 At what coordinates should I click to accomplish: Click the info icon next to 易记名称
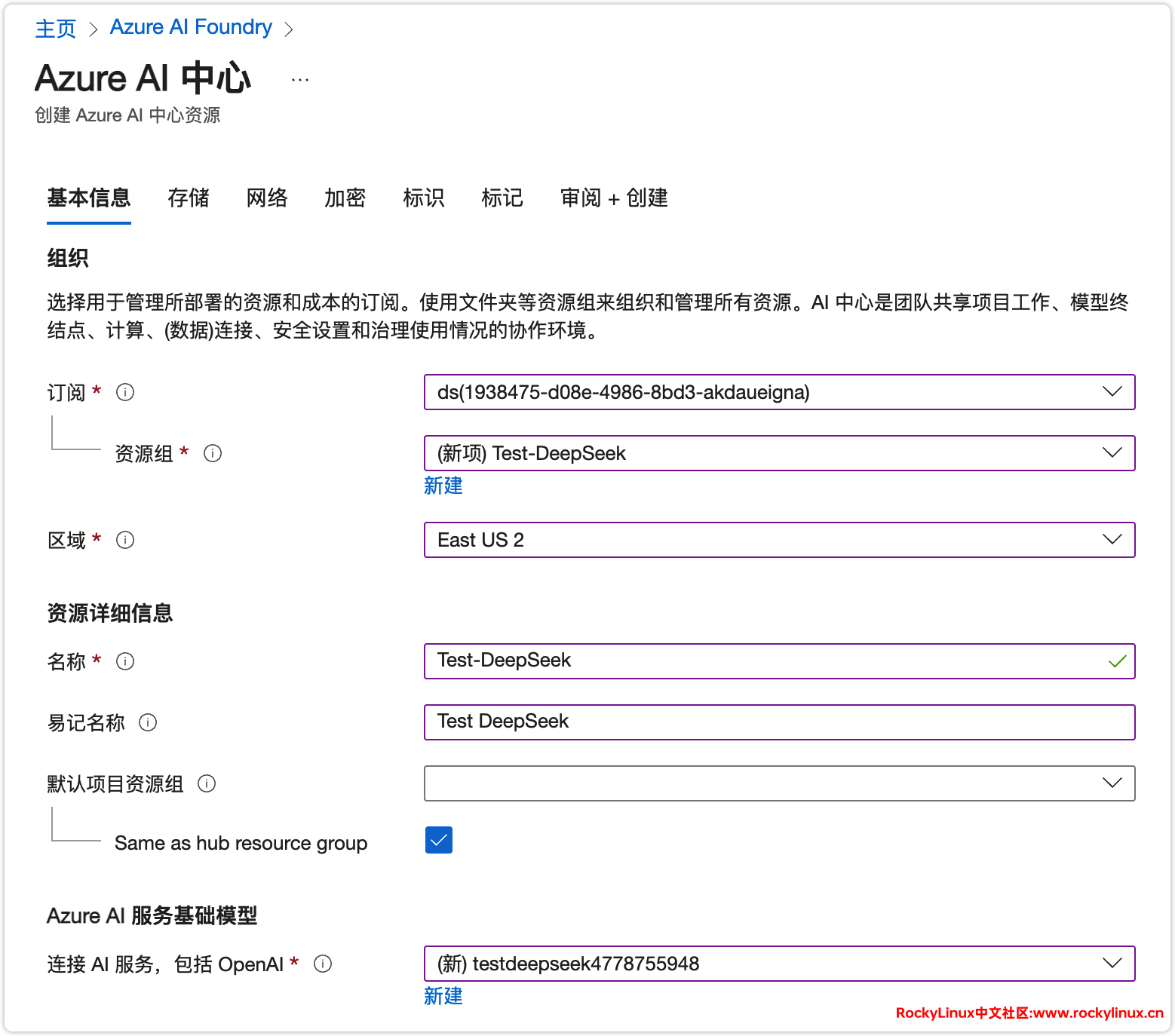coord(148,722)
